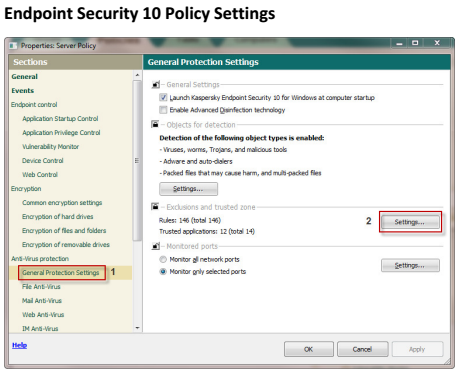
Task: Select Vulnerability Monitor in Sections
Action: (51, 147)
